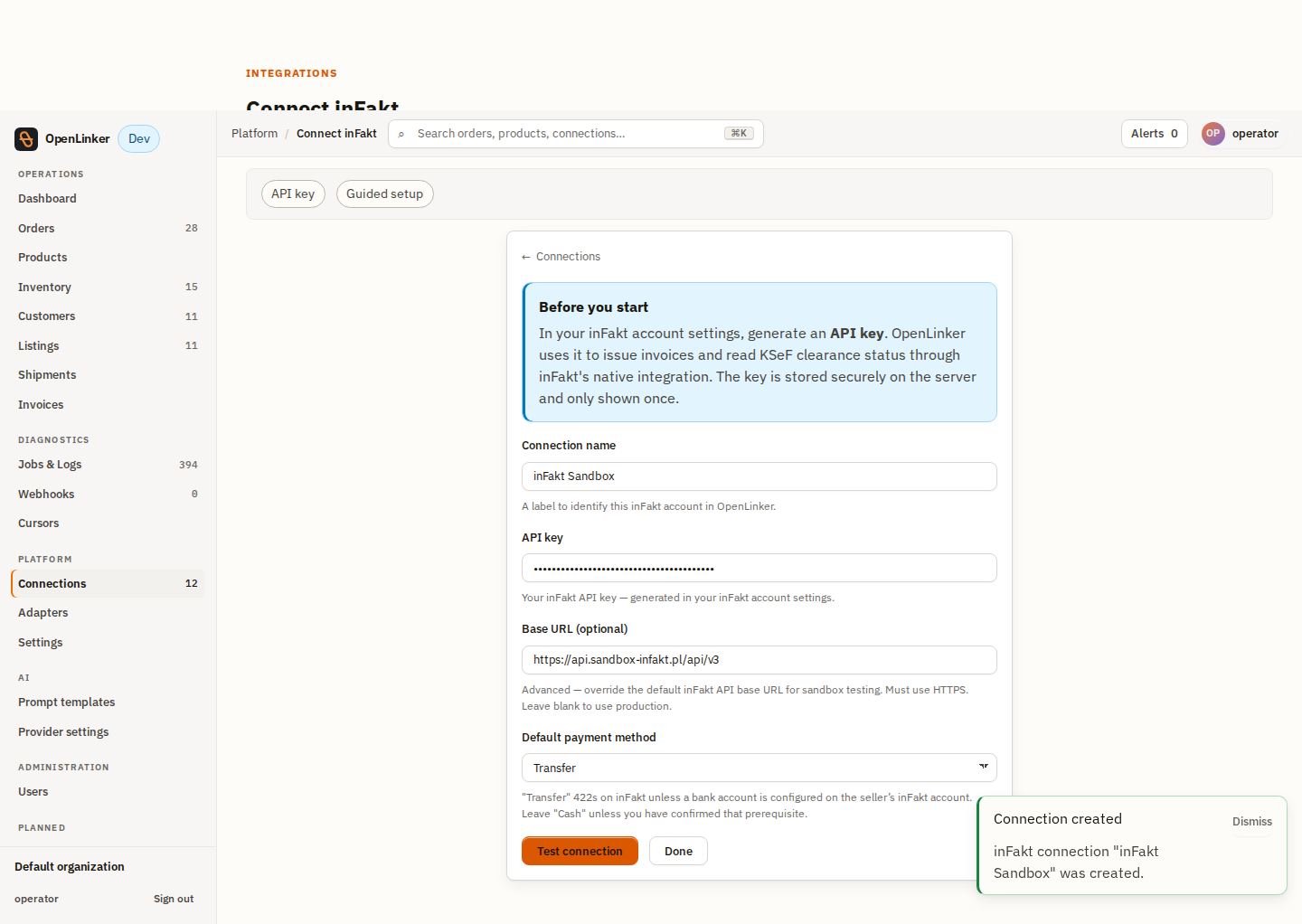Screen dimensions: 1302x924
Task: Open Listings in the sidebar
Action: pyautogui.click(x=108, y=345)
